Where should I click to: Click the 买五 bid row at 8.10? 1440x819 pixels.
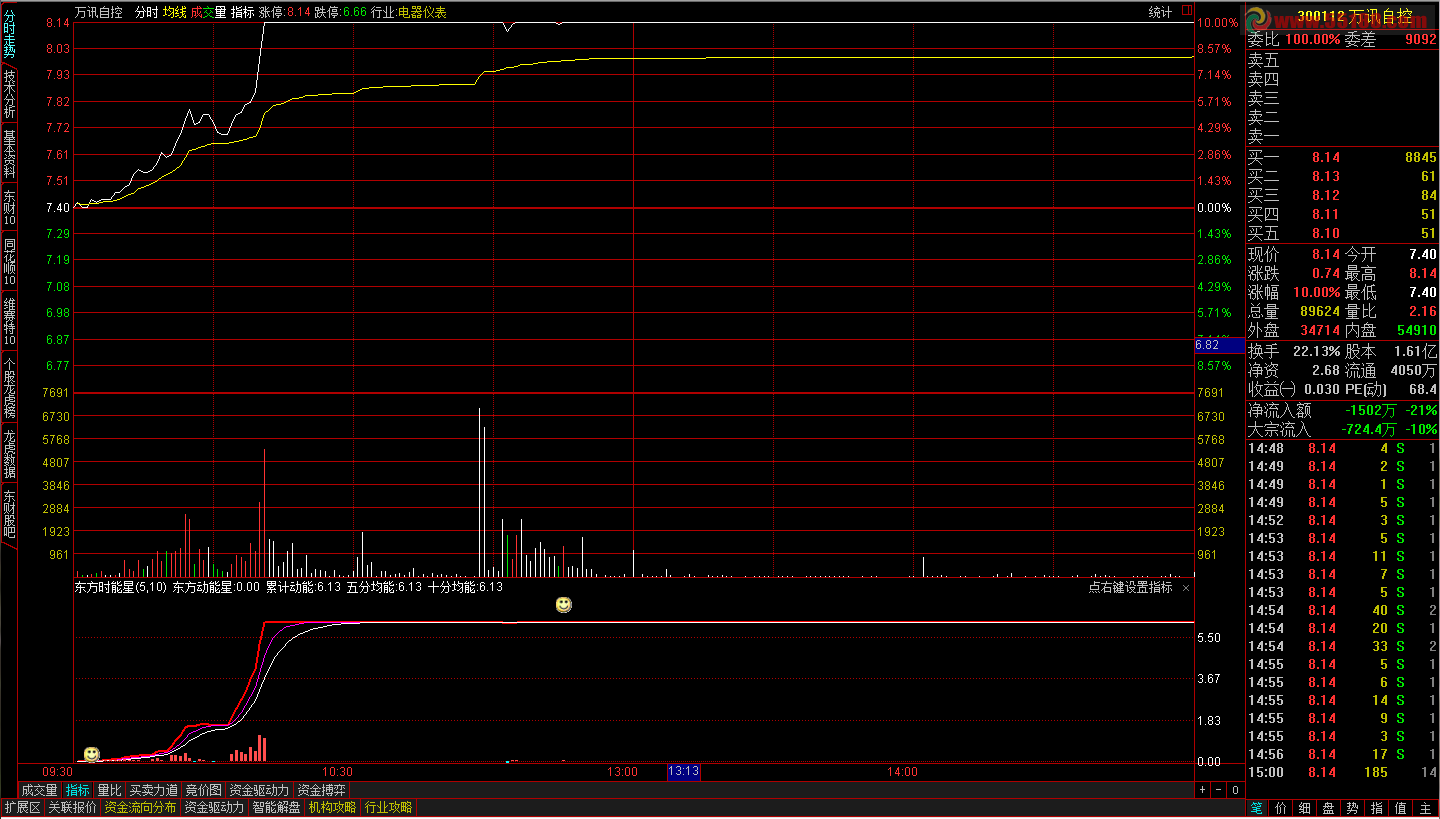point(1342,233)
